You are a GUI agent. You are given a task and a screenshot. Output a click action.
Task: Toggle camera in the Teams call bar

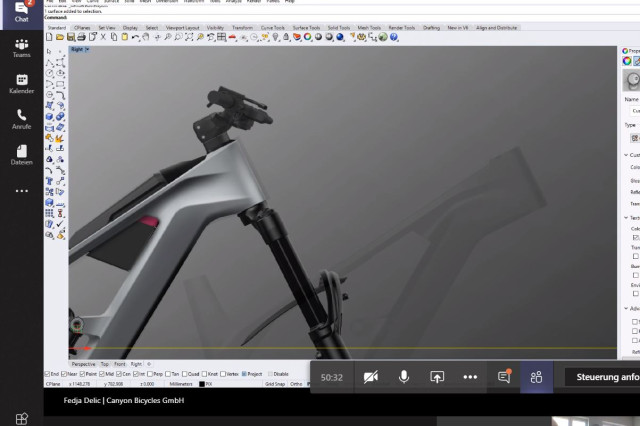[371, 377]
